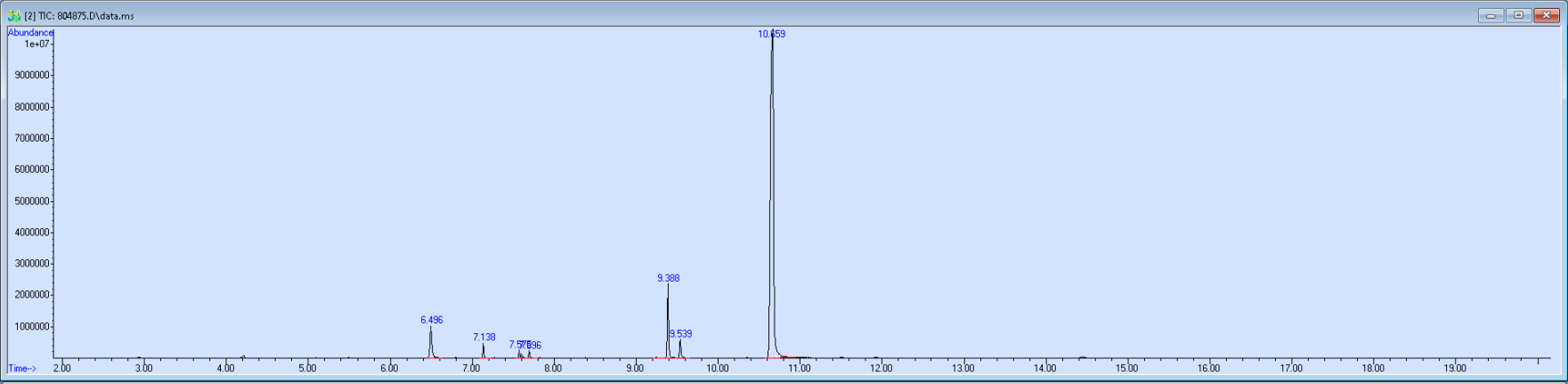This screenshot has width=1568, height=384.
Task: Select the 9.539 peak label
Action: tap(681, 334)
